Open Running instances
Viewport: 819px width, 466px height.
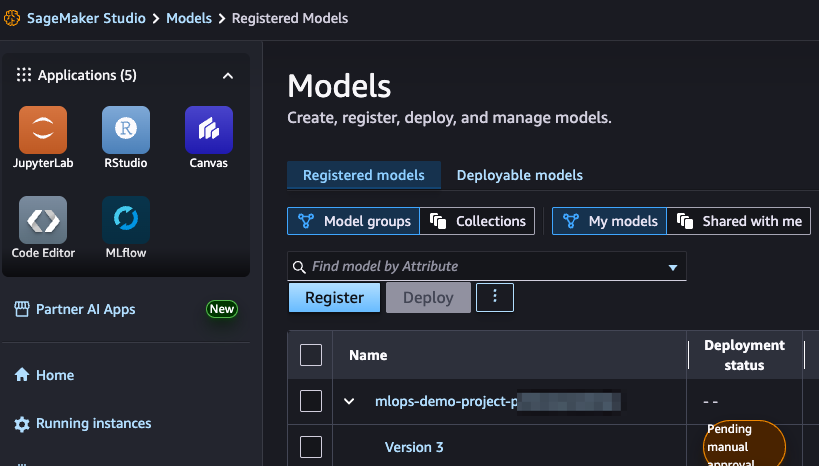point(83,423)
